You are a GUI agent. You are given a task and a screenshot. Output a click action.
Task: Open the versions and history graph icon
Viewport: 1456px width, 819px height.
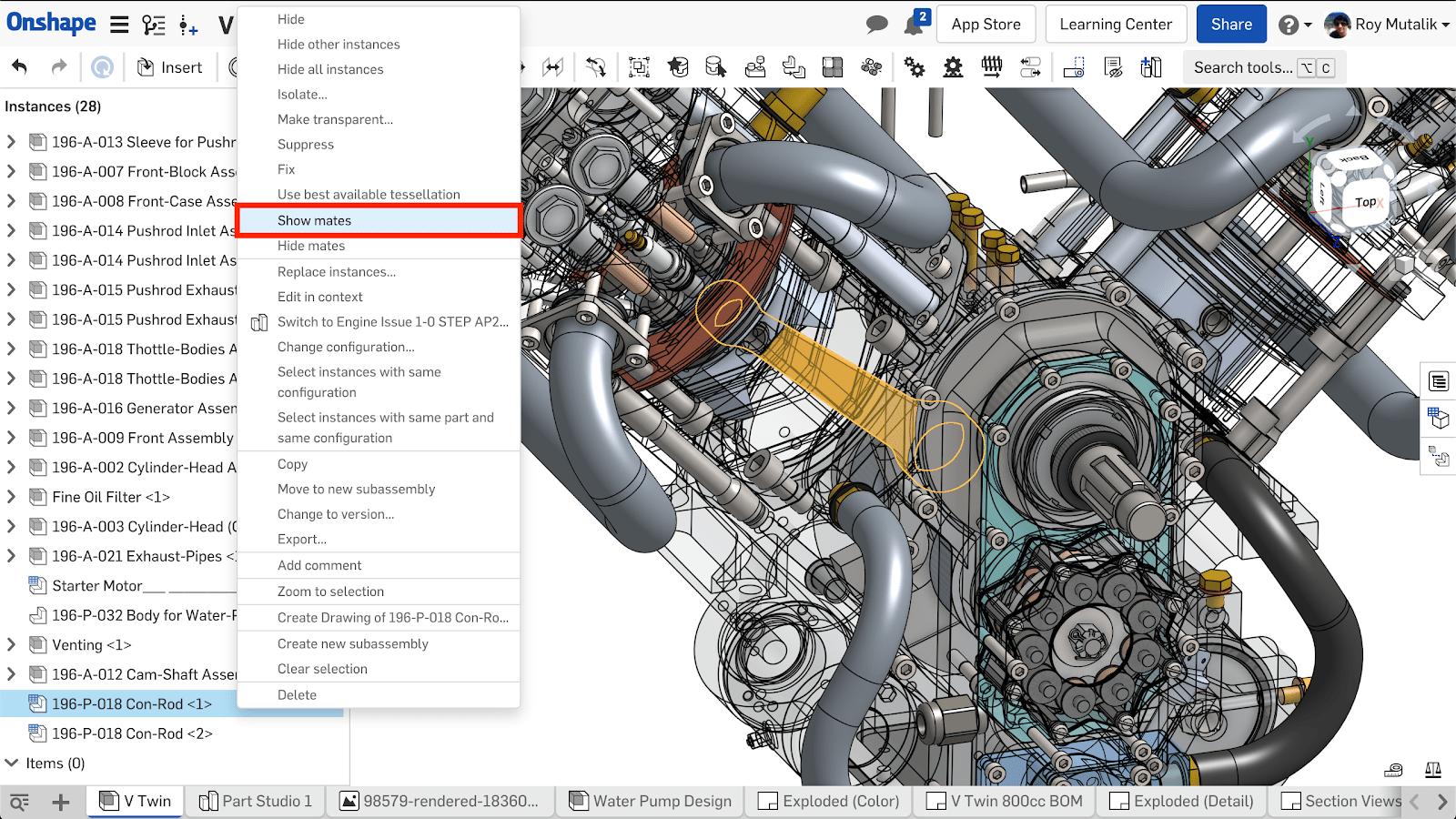(154, 25)
